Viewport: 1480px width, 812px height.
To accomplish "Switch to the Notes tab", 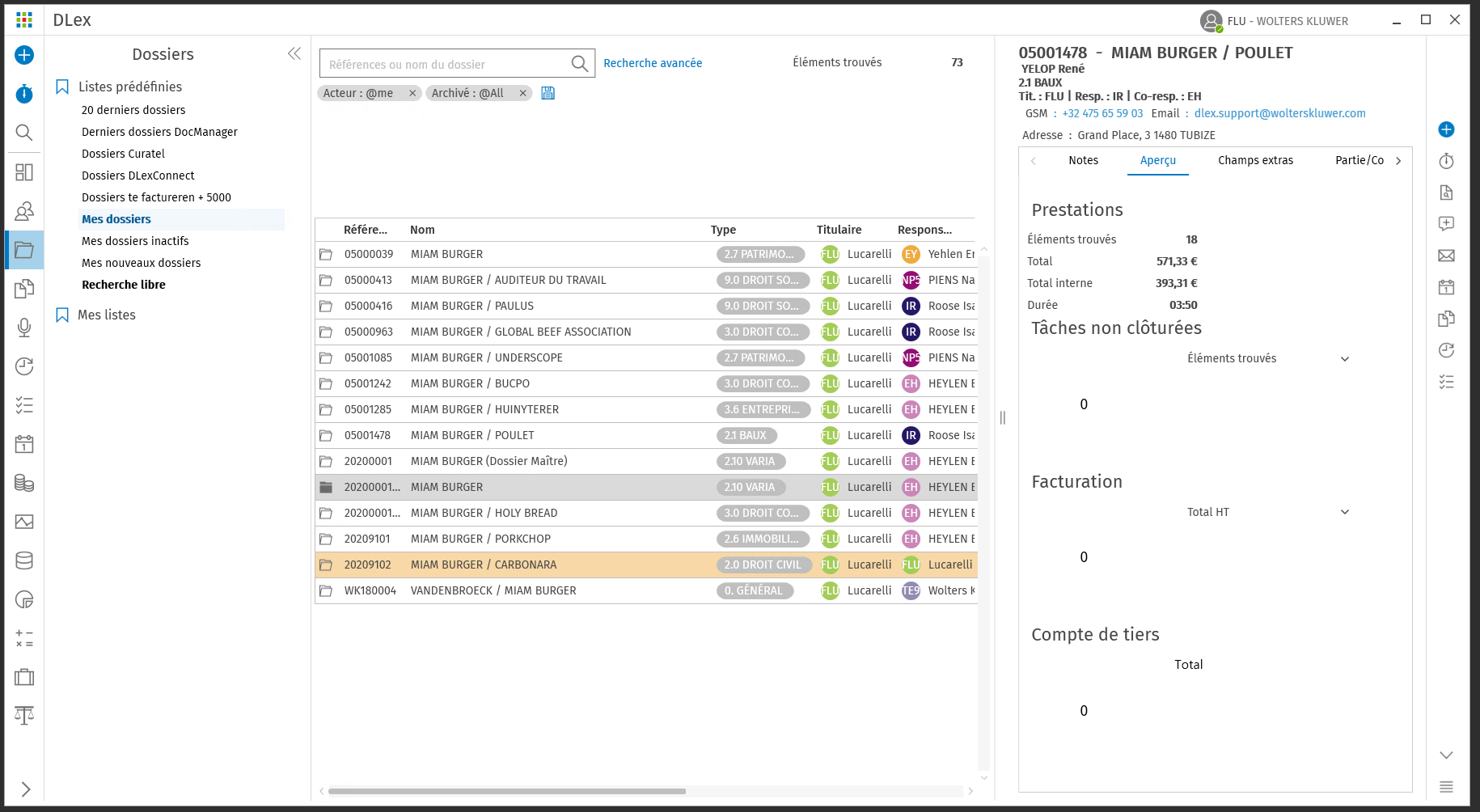I will pos(1083,160).
